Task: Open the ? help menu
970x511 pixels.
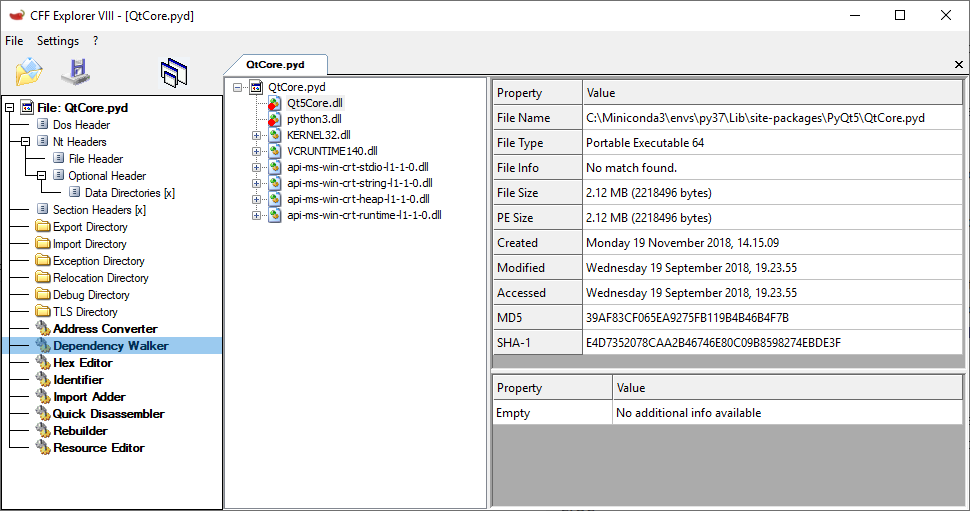Action: (95, 41)
